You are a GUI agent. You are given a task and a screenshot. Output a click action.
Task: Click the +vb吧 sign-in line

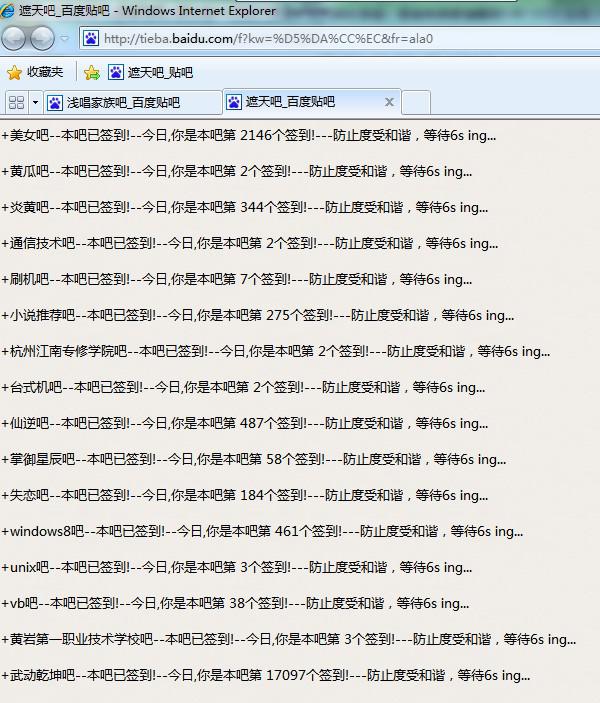pos(235,603)
